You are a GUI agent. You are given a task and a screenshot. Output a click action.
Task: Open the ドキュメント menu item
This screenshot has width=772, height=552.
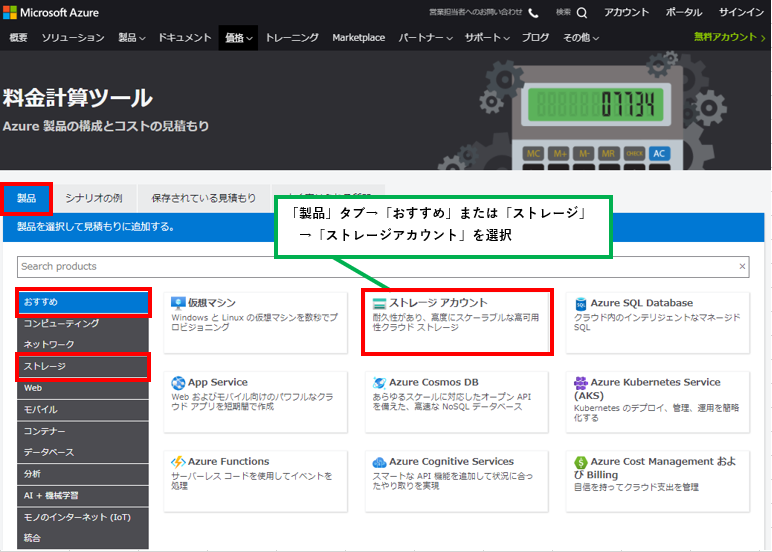185,37
